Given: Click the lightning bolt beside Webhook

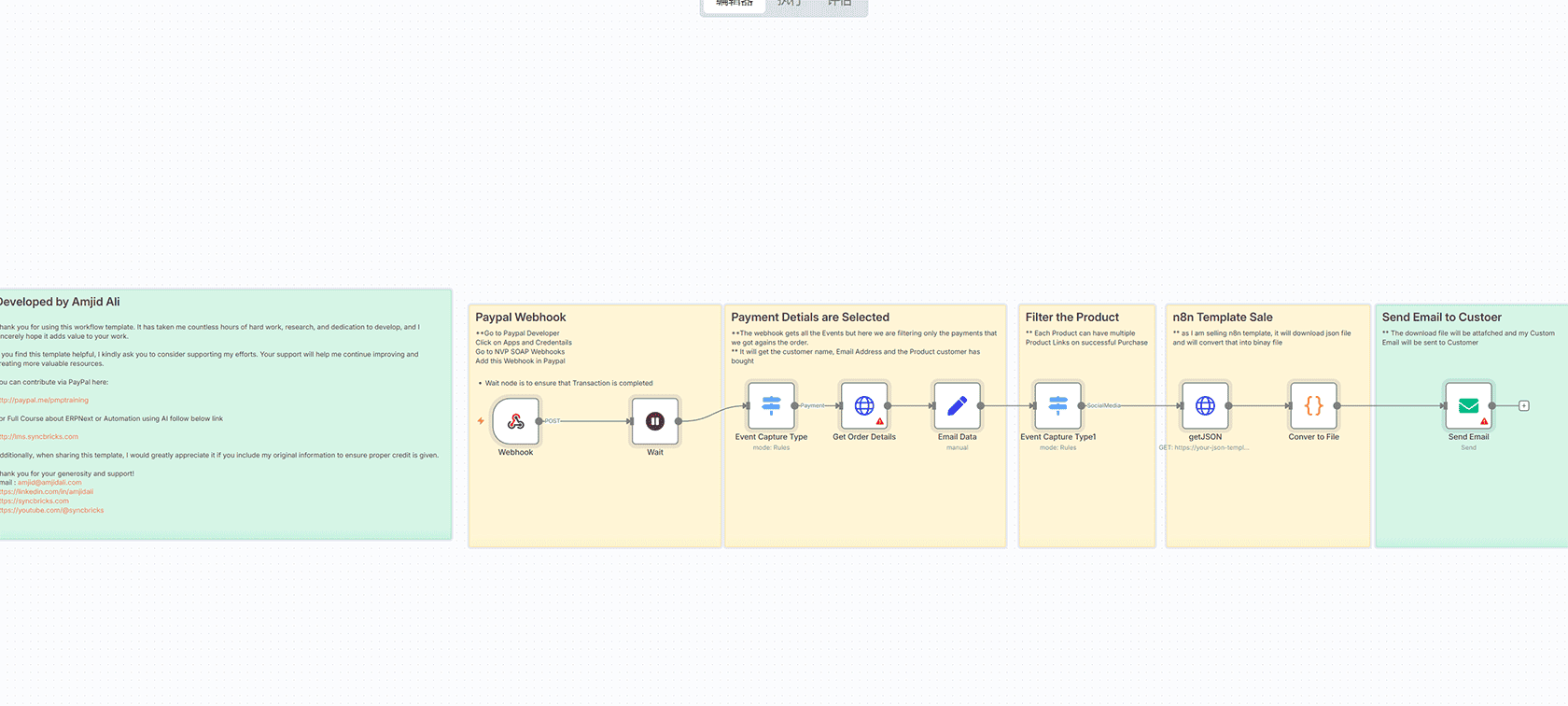Looking at the screenshot, I should click(x=481, y=421).
